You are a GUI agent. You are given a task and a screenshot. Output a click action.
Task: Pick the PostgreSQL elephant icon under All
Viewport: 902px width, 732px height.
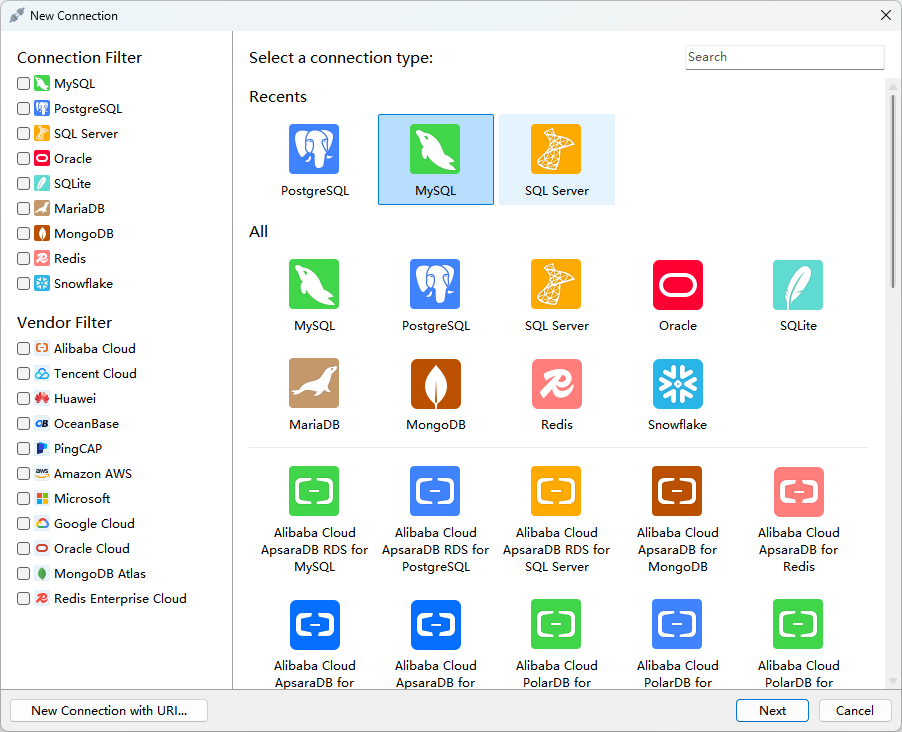click(435, 284)
